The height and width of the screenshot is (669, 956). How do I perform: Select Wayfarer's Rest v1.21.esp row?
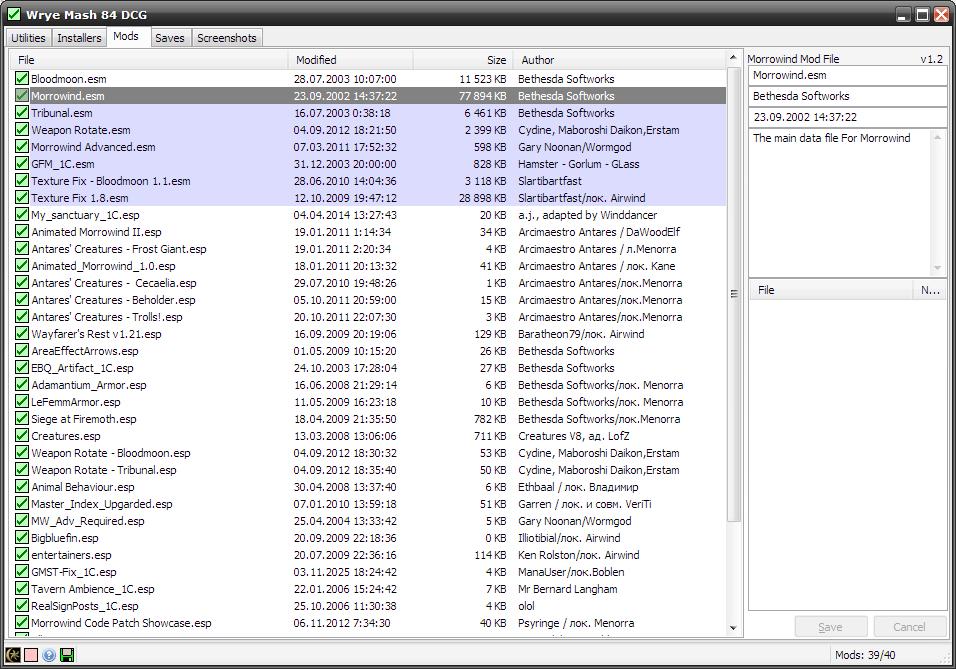pyautogui.click(x=370, y=334)
